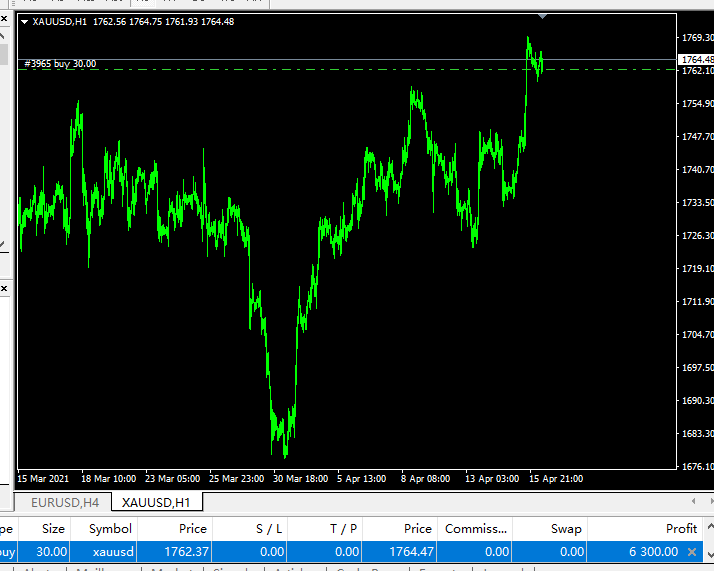Click the 25 Mar 23:00 time axis label

[x=236, y=479]
